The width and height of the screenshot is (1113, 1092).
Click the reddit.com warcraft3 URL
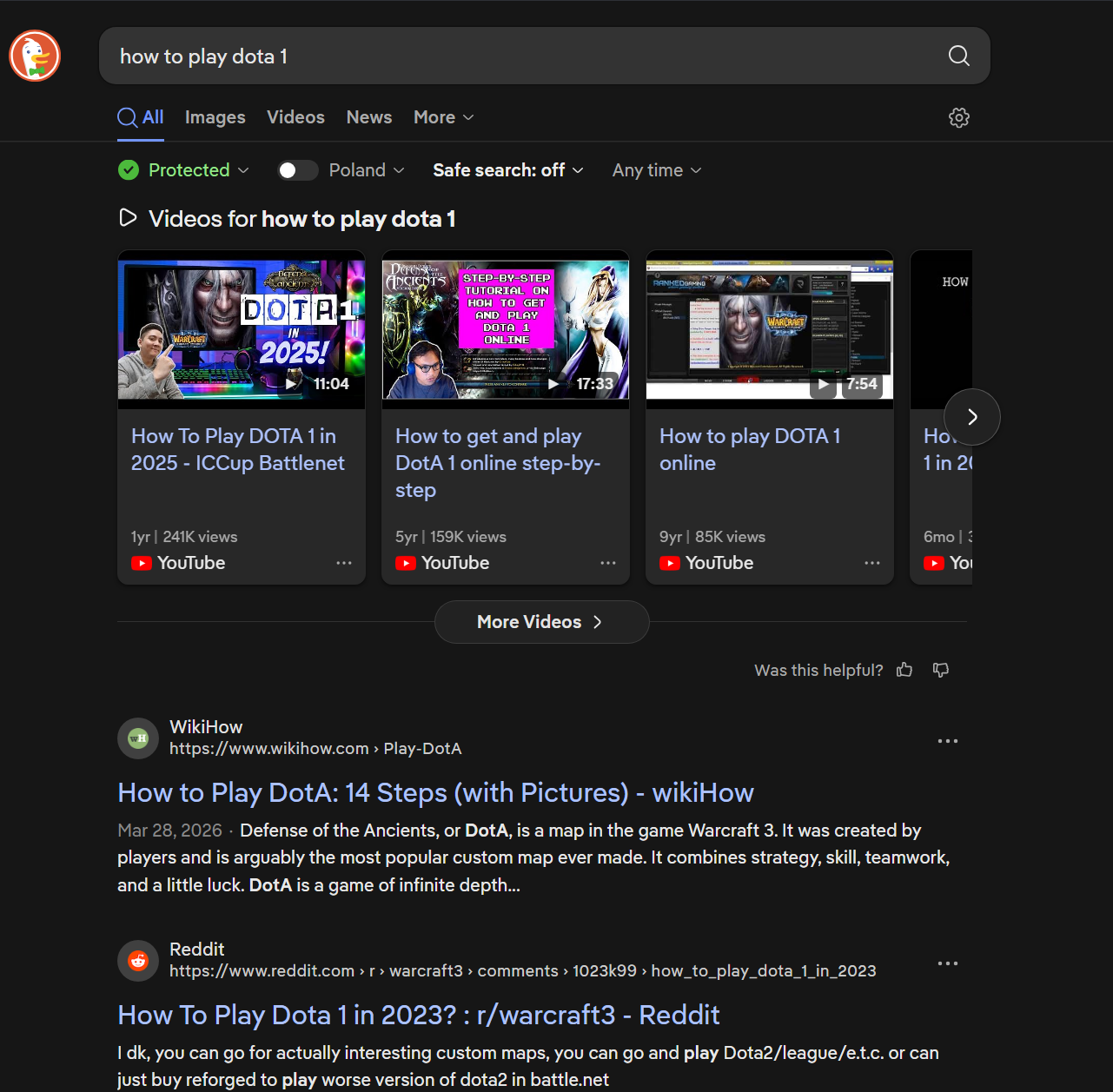coord(523,971)
